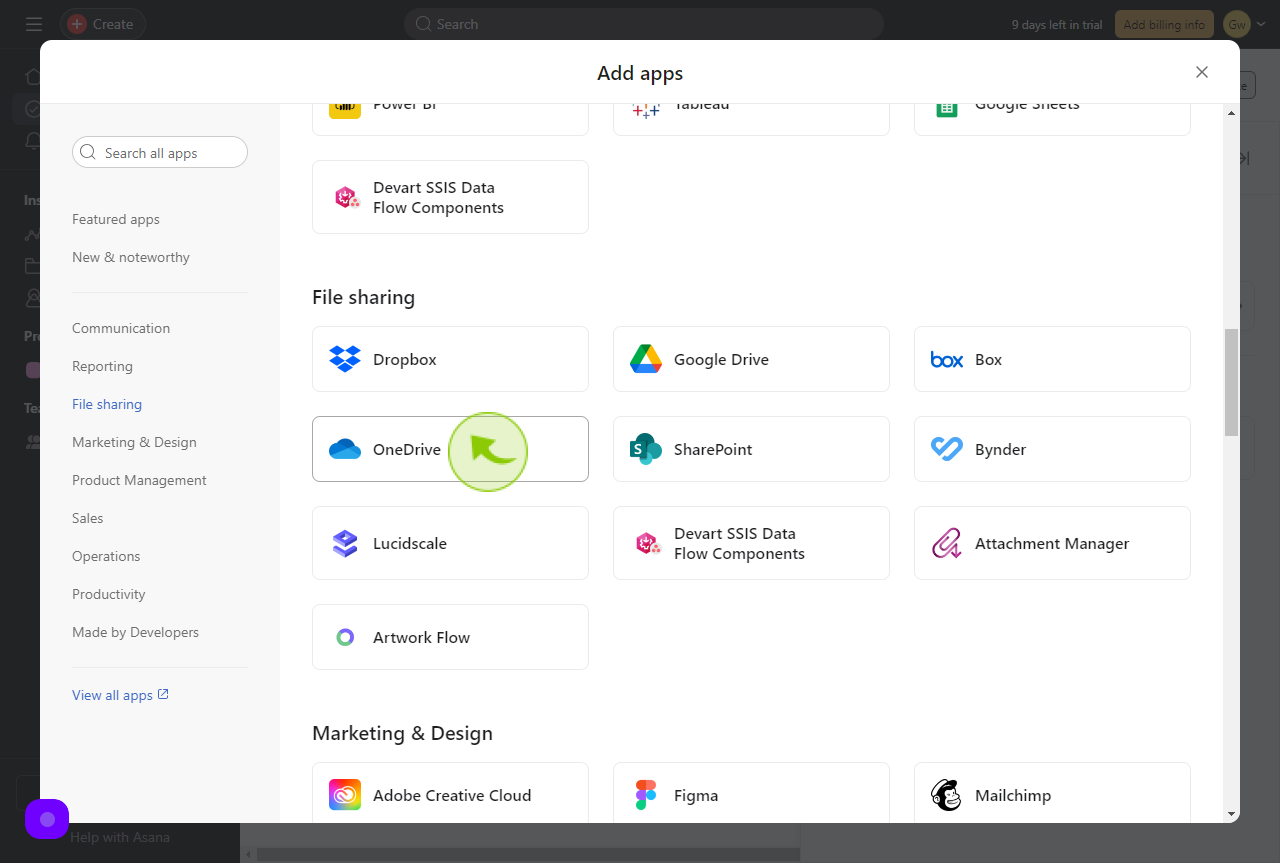Click the Artwork Flow ring icon

(x=345, y=637)
